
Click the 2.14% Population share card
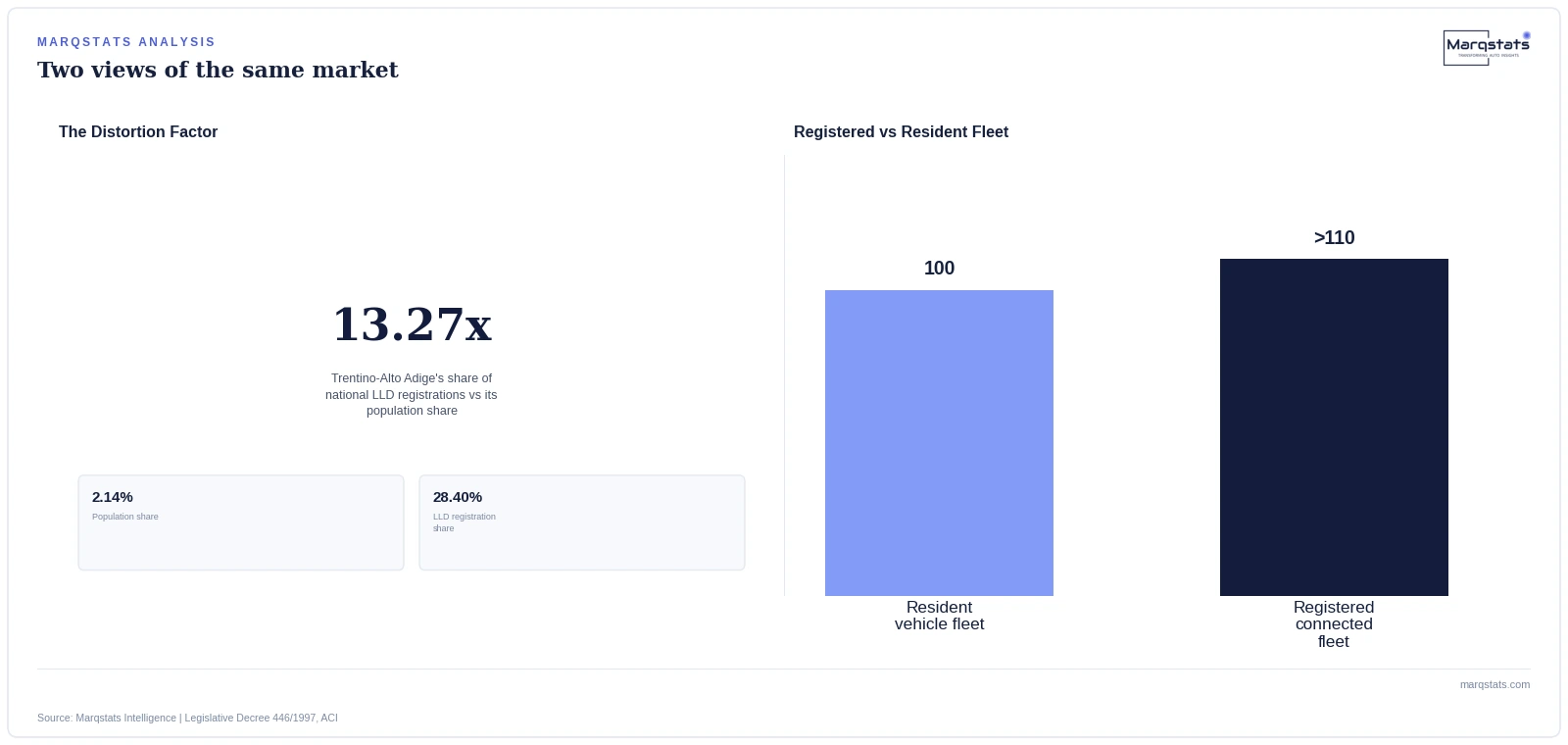(x=241, y=522)
